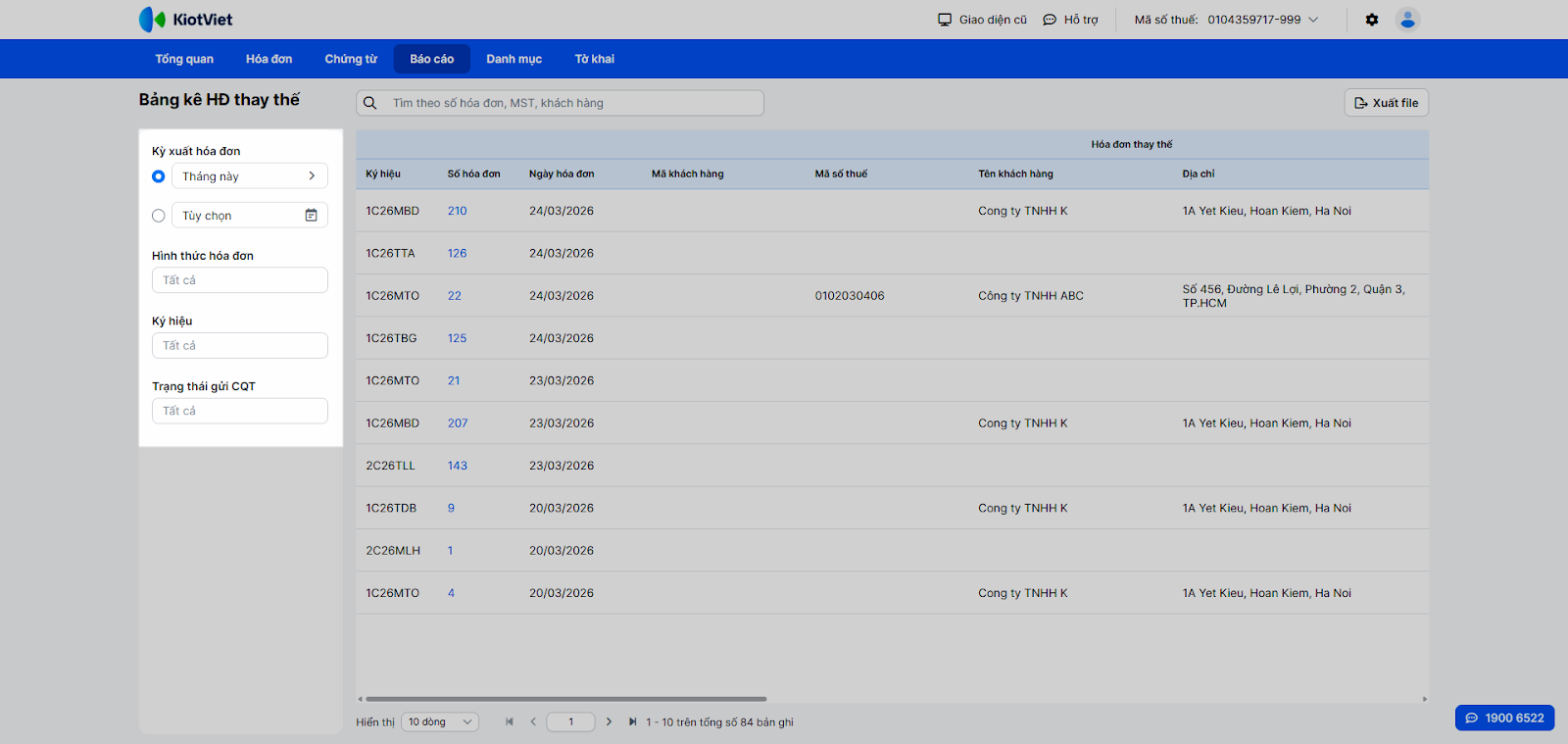Image resolution: width=1568 pixels, height=744 pixels.
Task: Go to previous page arrow
Action: click(x=533, y=722)
